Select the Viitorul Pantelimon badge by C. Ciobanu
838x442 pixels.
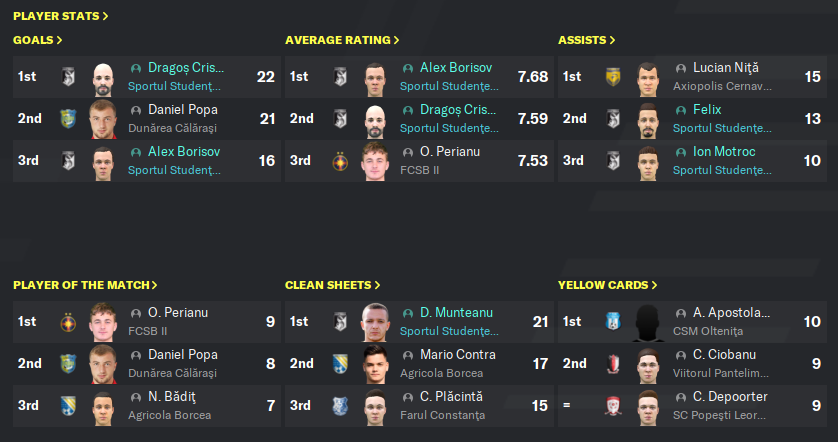coord(613,364)
